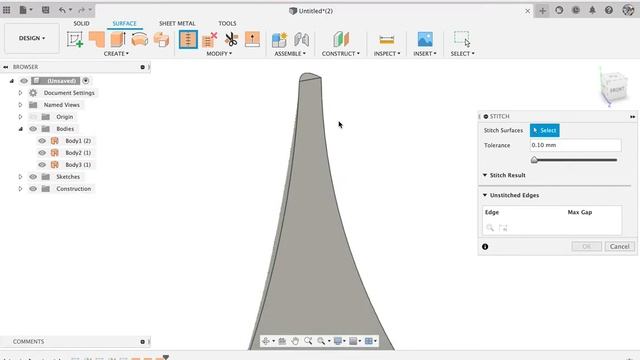Screen dimensions: 640x360
Task: Click OK in the Stitch dialog
Action: (587, 247)
